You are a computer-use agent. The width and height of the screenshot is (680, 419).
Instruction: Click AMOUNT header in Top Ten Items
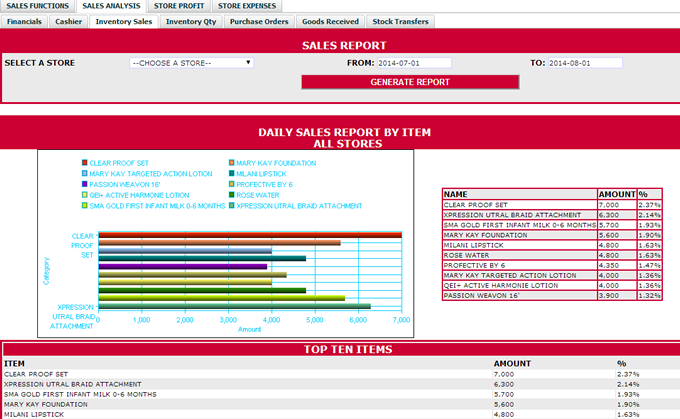coord(512,363)
